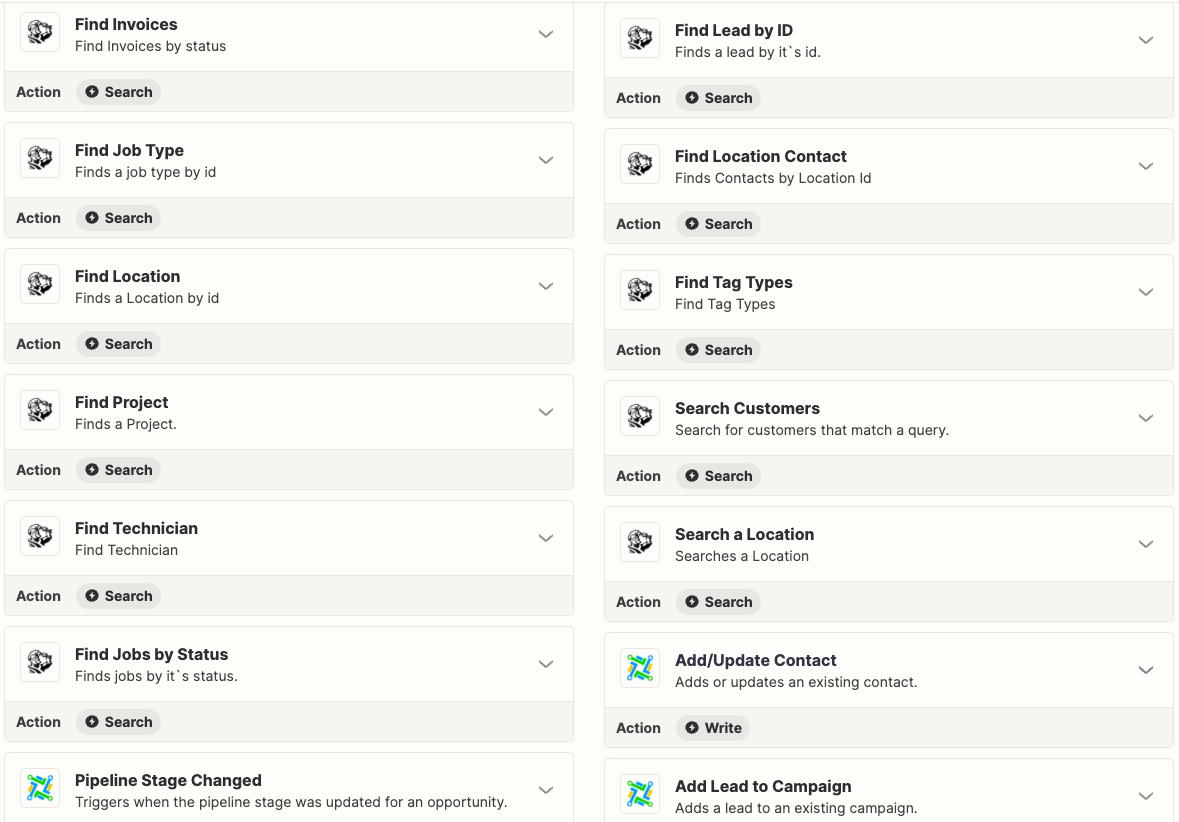Click the app icon next to Search Customers
The image size is (1179, 822).
[x=640, y=418]
